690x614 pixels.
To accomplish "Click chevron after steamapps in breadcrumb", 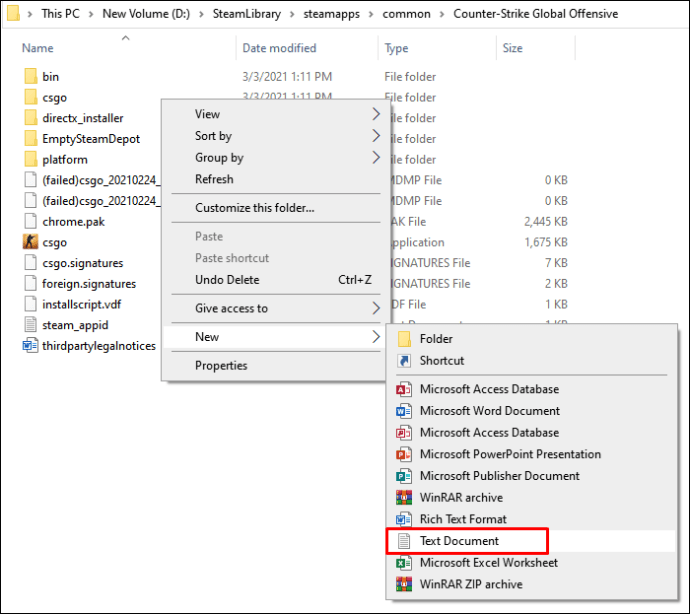I will pos(371,14).
